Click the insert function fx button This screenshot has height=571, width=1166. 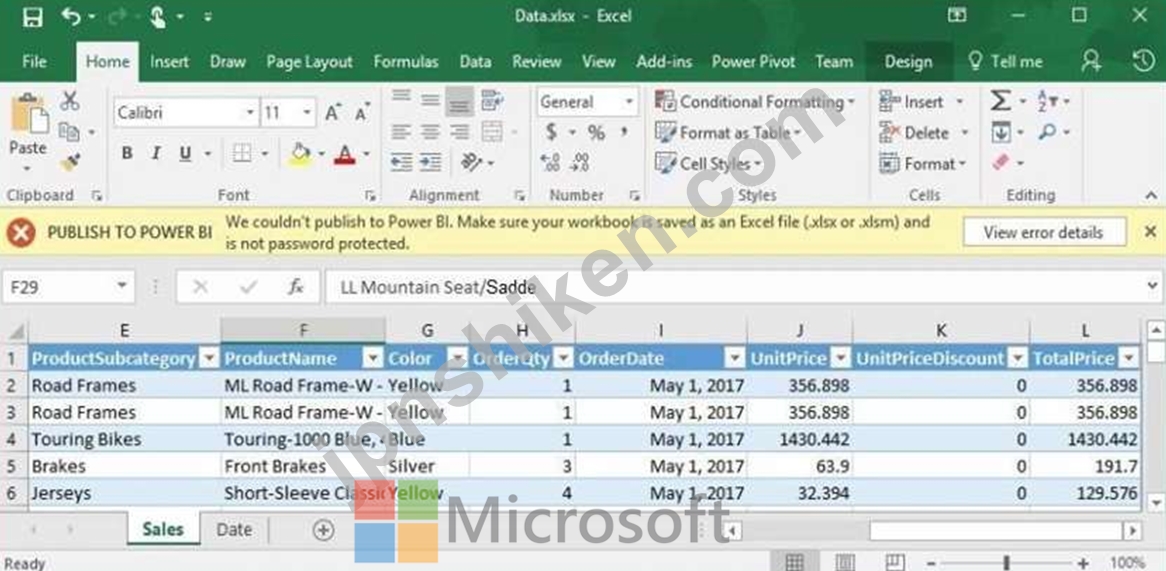(295, 286)
